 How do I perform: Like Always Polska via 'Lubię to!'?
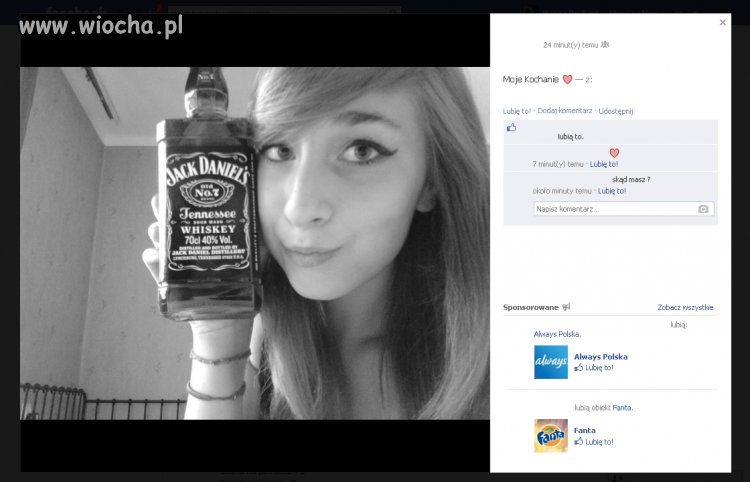tap(599, 368)
